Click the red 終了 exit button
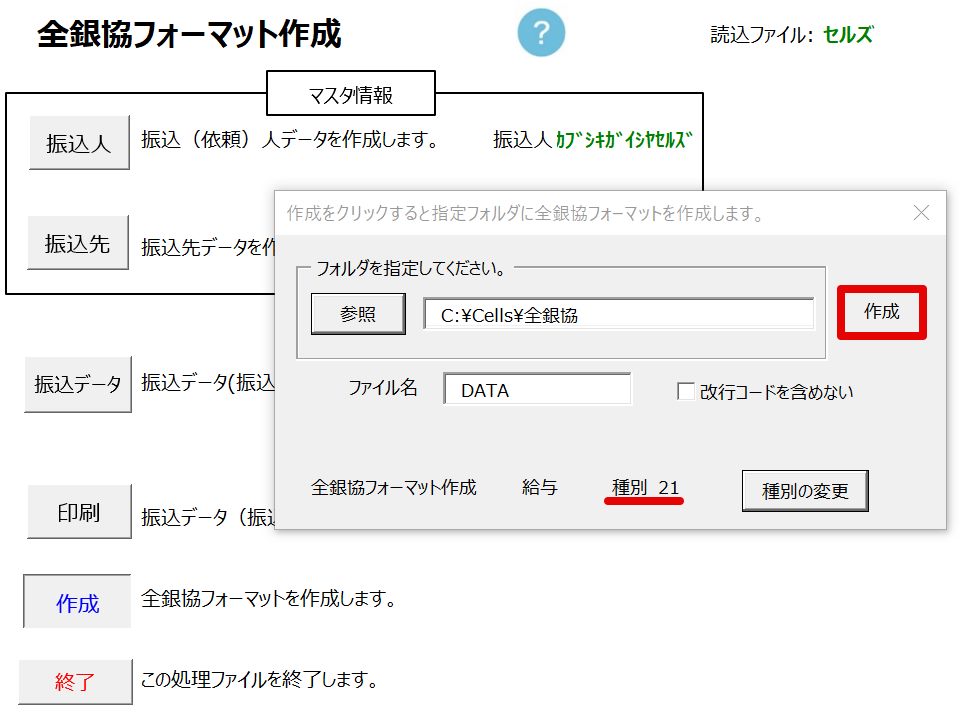The image size is (964, 716). pos(76,682)
